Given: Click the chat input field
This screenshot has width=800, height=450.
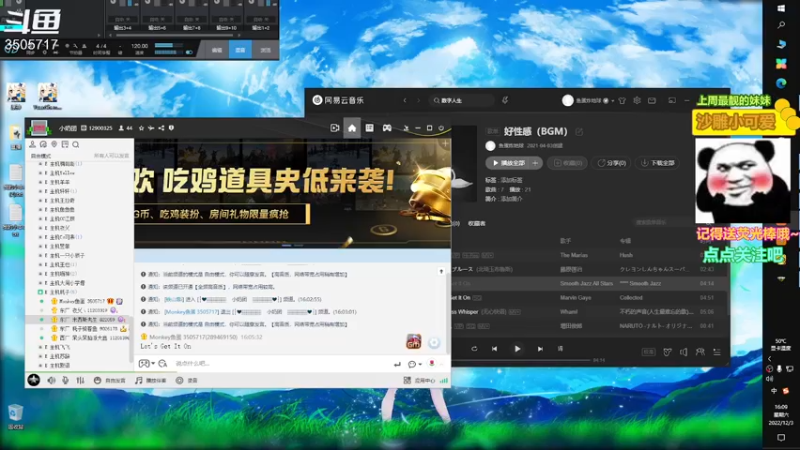Looking at the screenshot, I should [281, 364].
